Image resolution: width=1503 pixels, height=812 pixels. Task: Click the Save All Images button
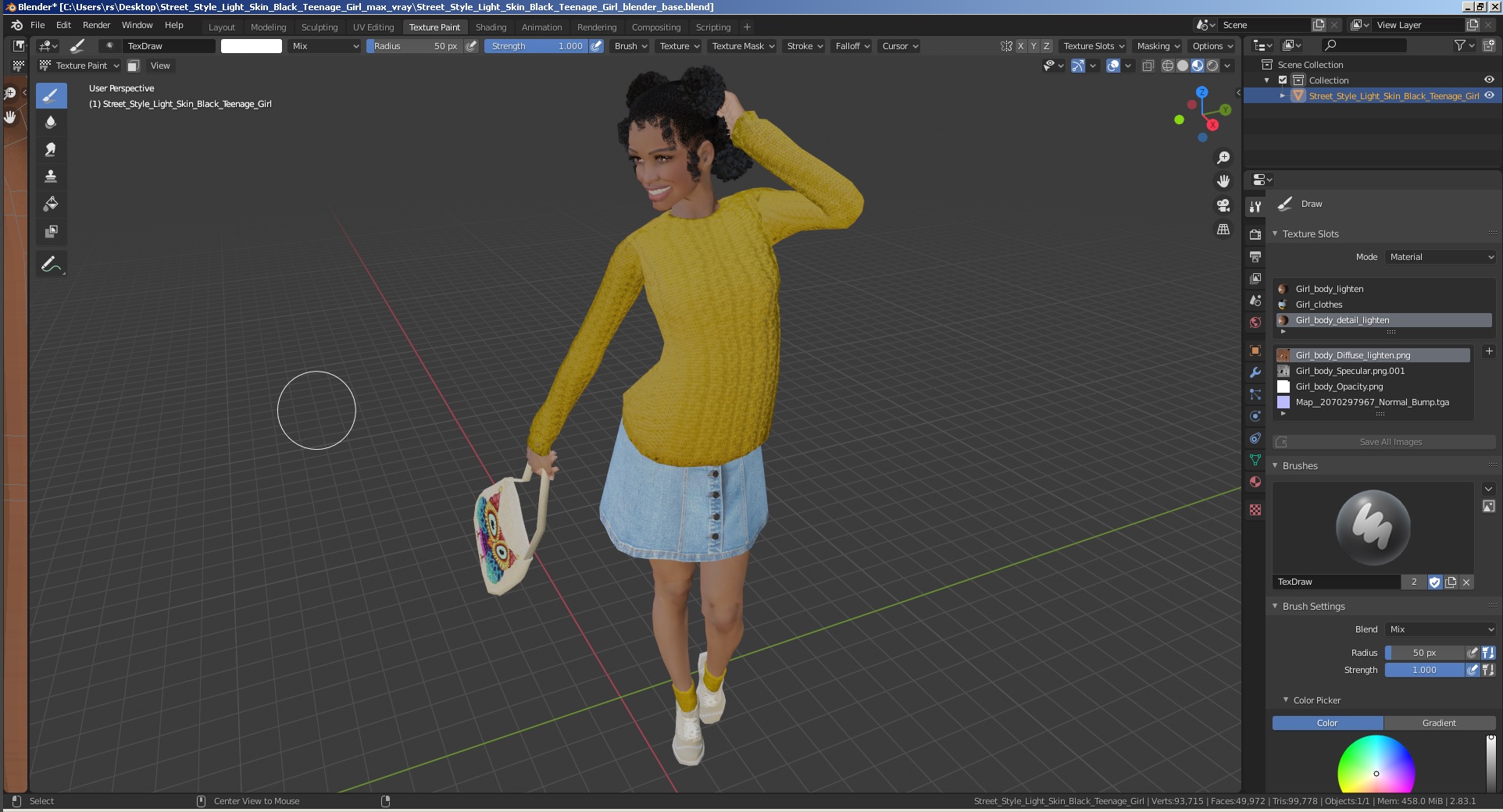tap(1384, 442)
